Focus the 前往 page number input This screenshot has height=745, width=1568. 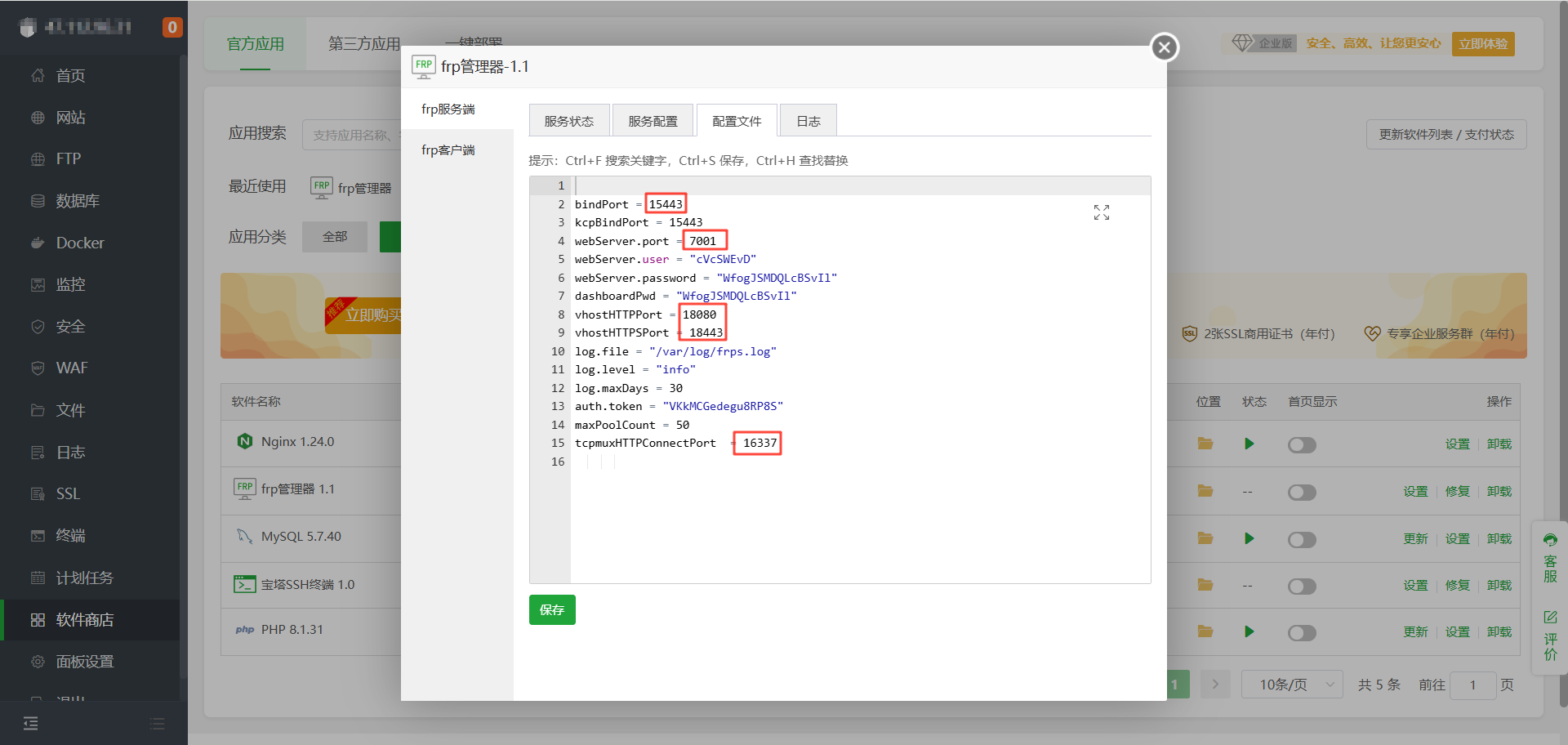point(1473,685)
